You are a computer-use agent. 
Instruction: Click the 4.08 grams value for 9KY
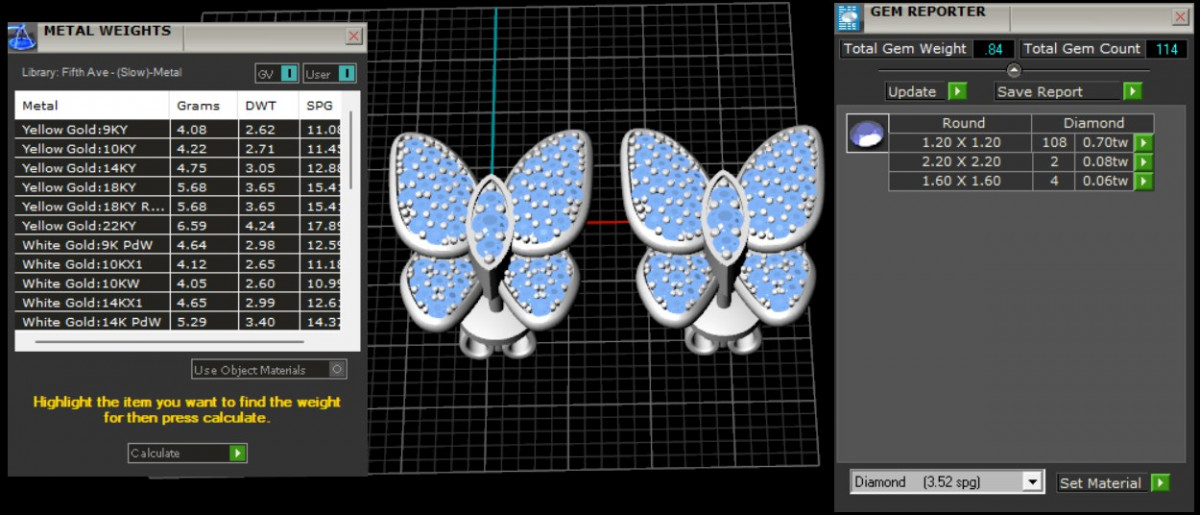[204, 129]
